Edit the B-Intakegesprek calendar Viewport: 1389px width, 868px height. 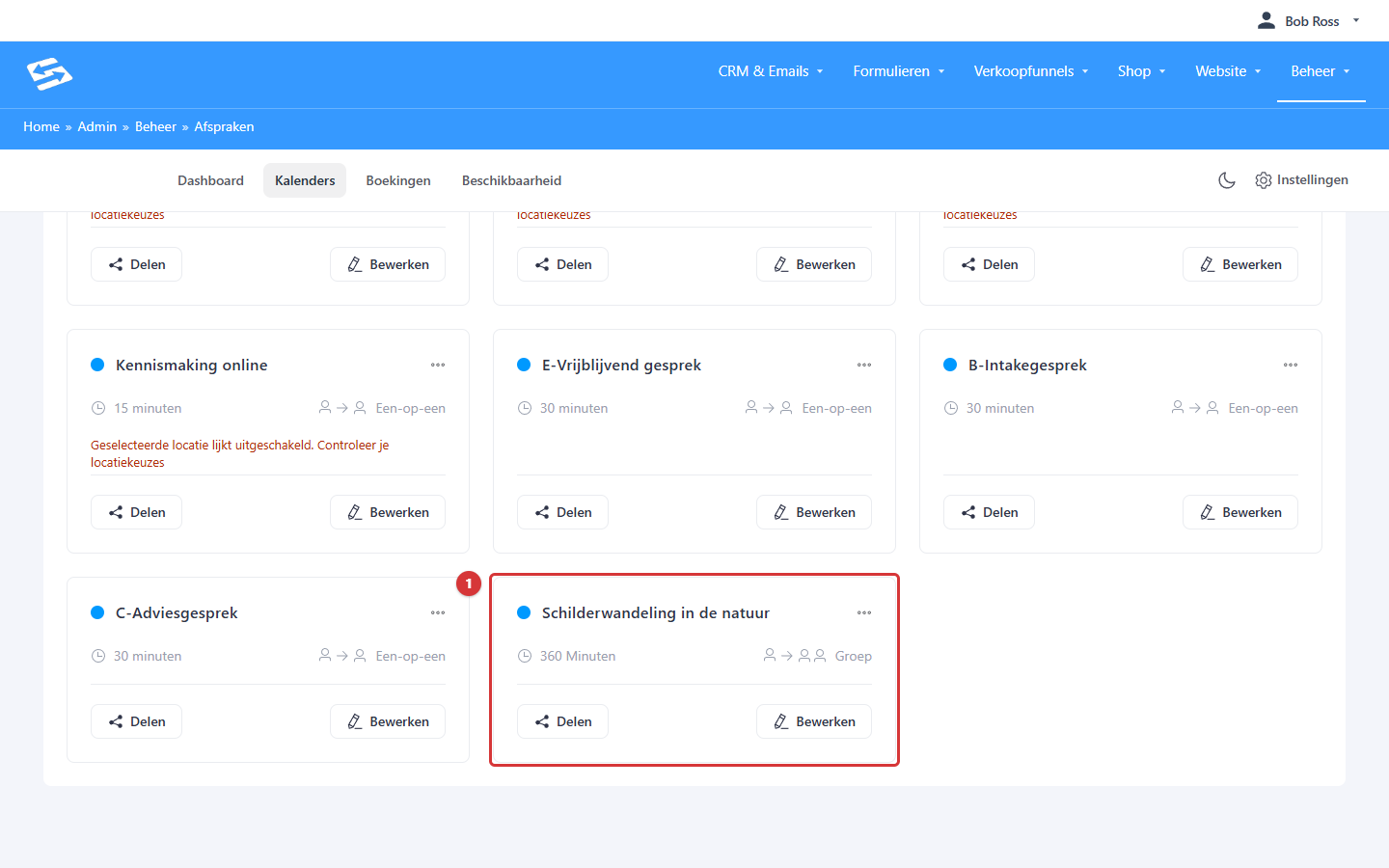coord(1240,512)
